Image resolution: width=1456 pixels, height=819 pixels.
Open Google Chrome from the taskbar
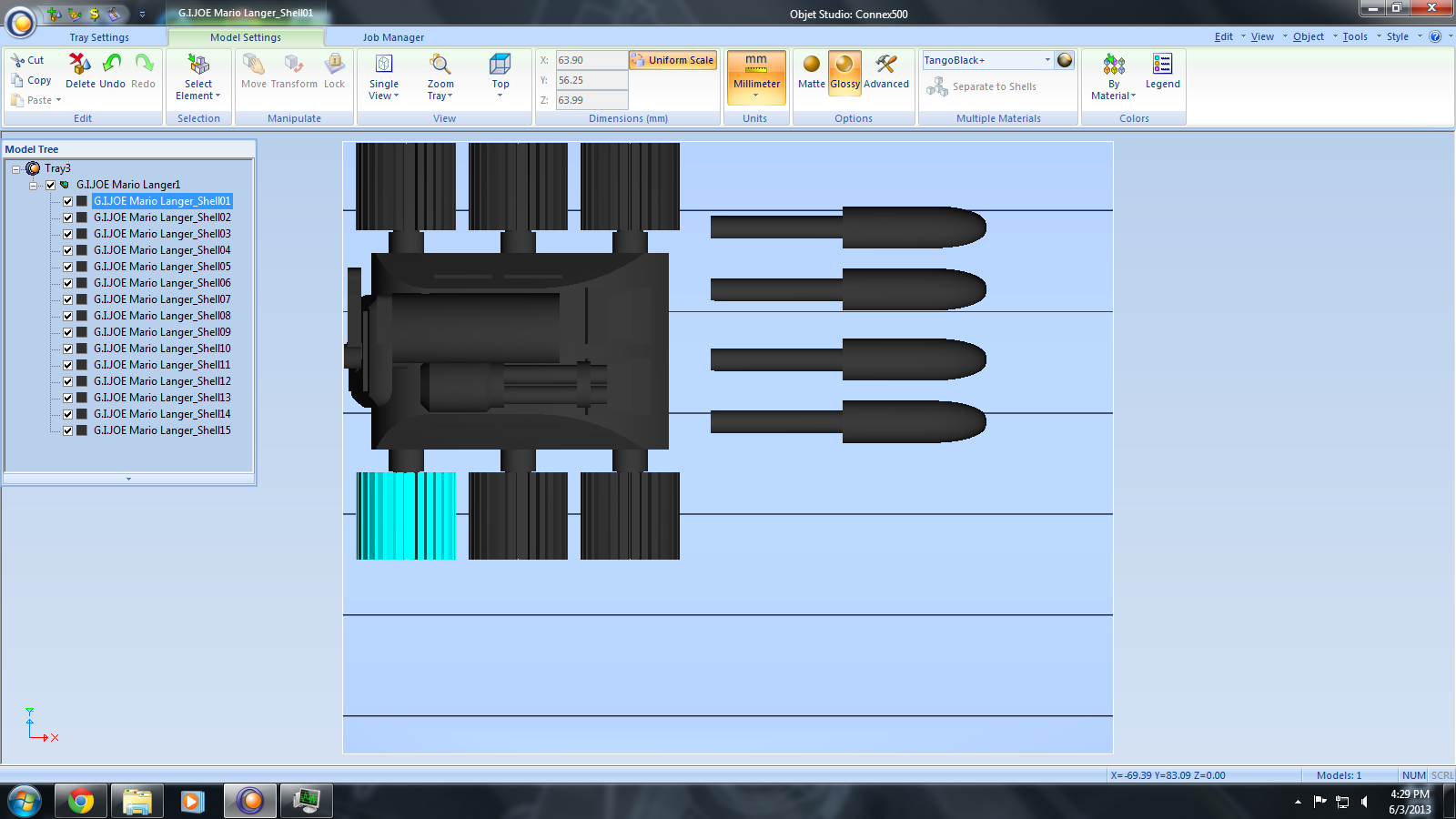pyautogui.click(x=81, y=801)
